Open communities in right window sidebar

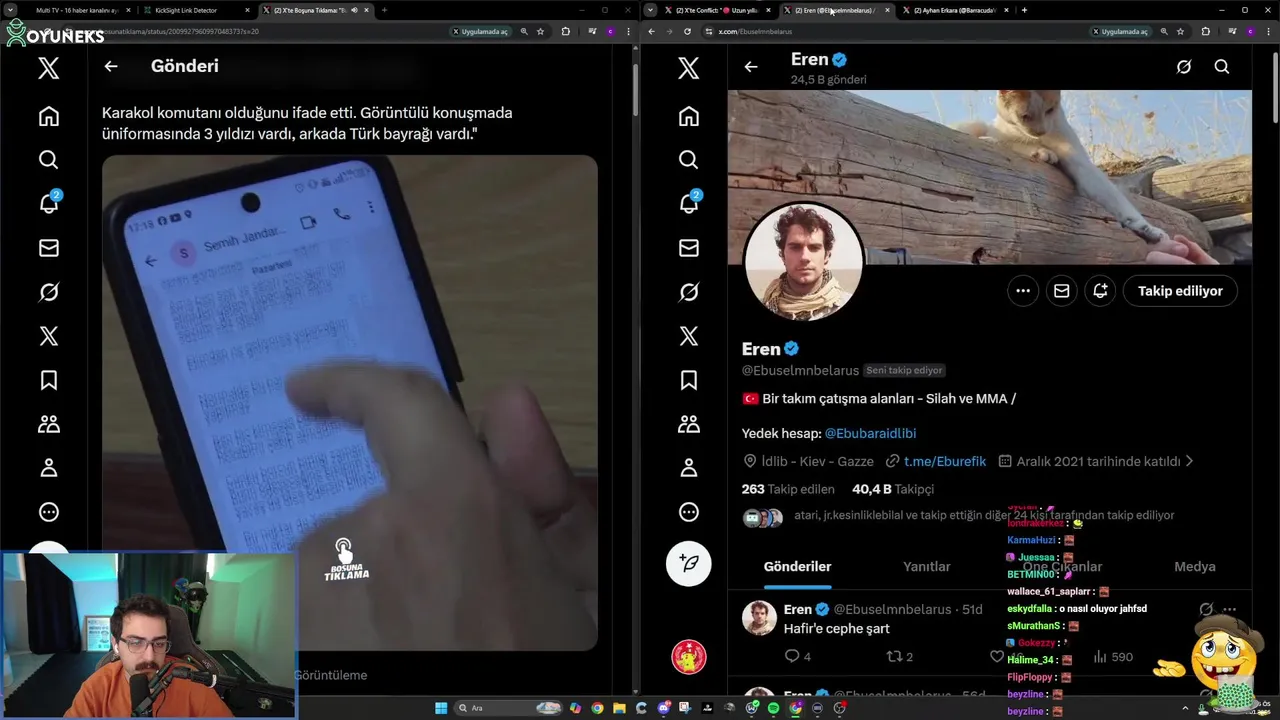coord(688,424)
